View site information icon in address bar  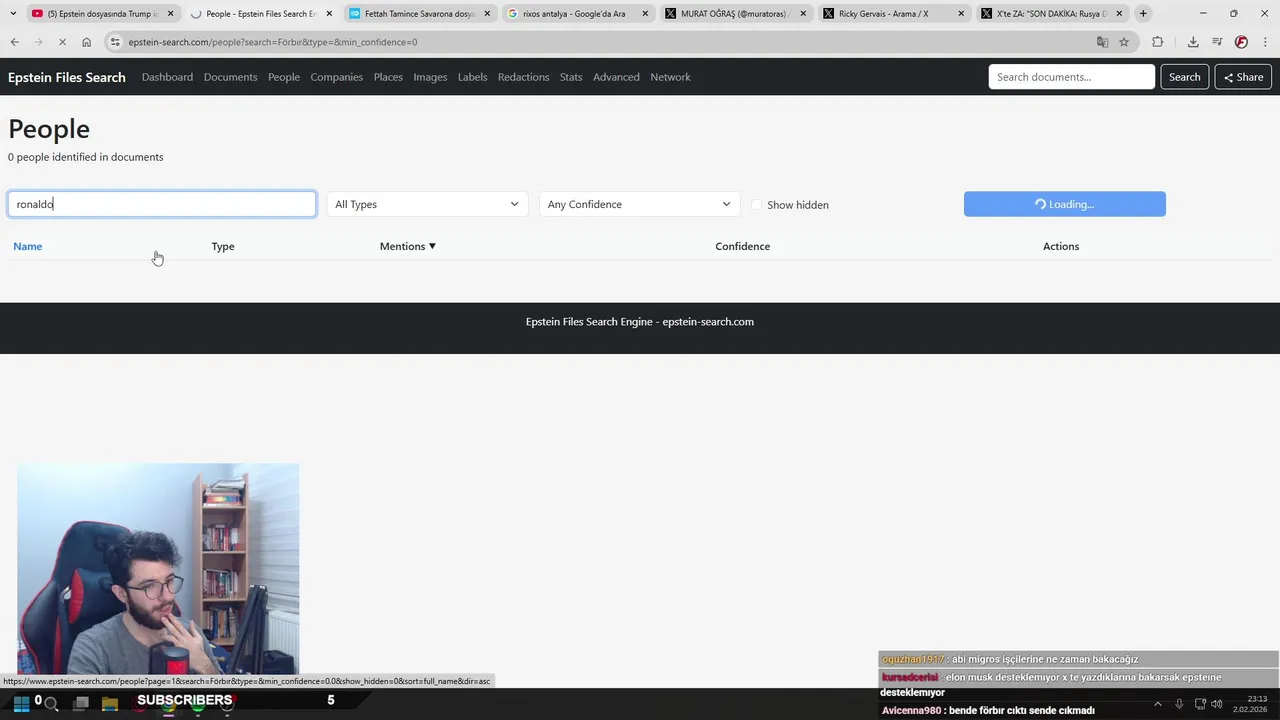click(x=116, y=42)
